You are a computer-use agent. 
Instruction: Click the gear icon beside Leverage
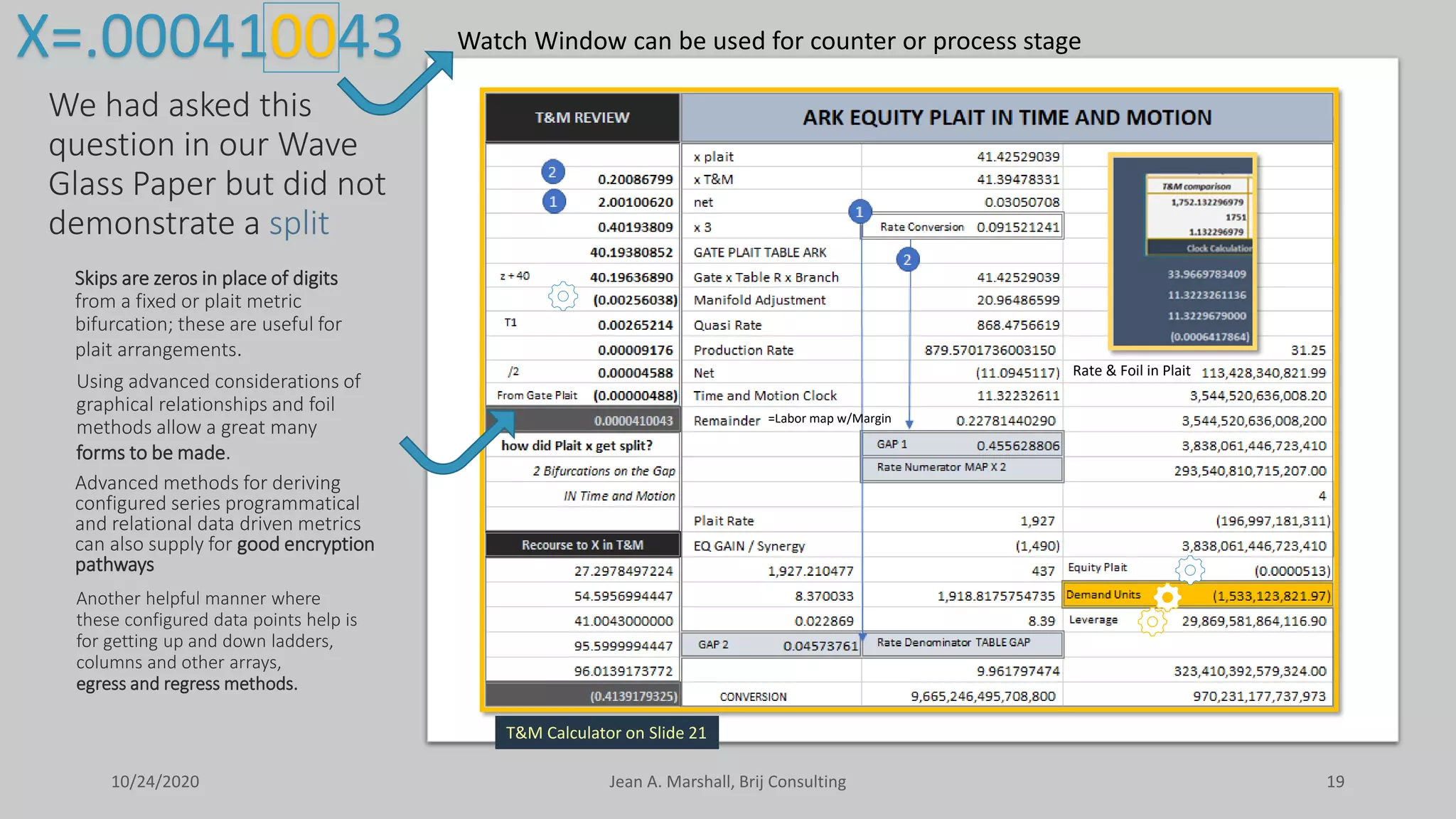(x=1152, y=622)
